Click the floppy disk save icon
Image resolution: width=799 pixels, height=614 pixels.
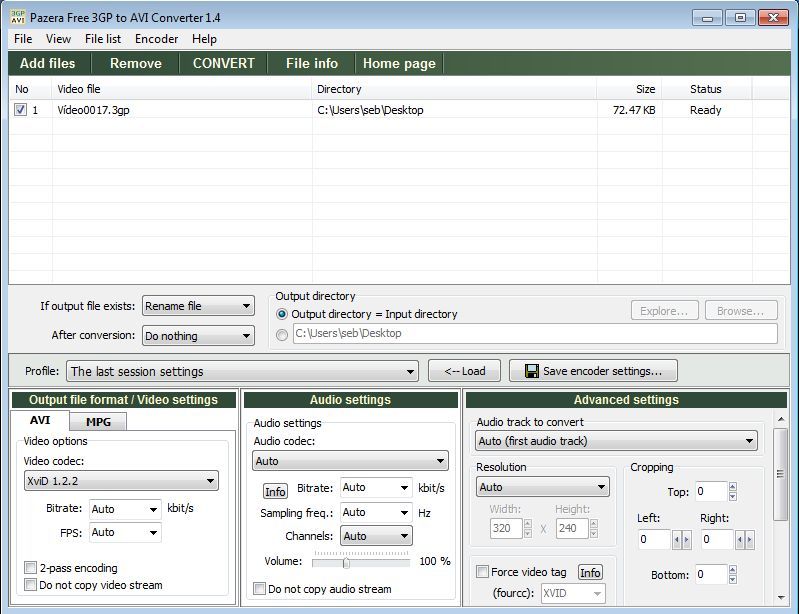531,371
